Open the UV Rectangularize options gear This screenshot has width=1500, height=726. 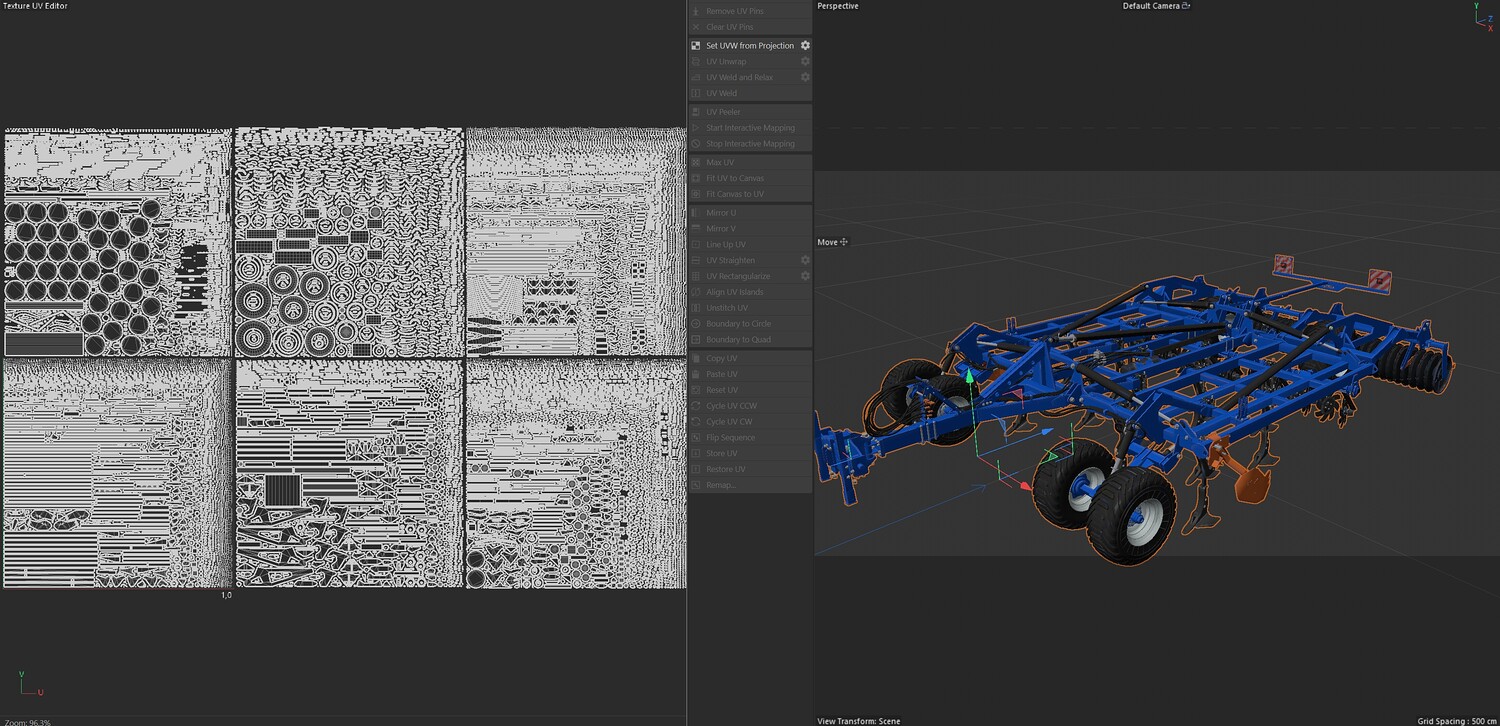tap(805, 276)
